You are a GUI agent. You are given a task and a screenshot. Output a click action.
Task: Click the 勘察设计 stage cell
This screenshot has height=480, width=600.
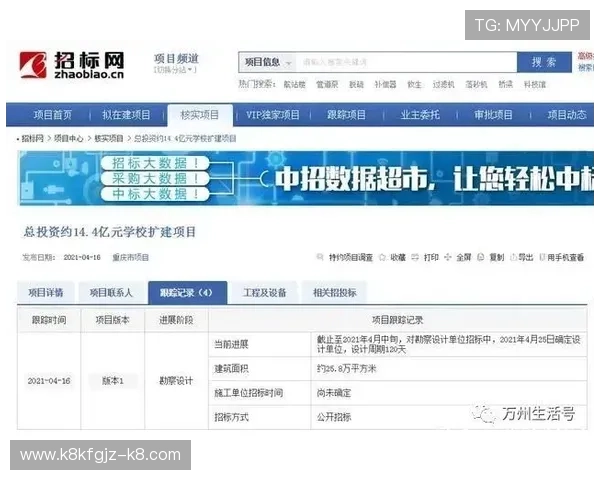click(176, 381)
